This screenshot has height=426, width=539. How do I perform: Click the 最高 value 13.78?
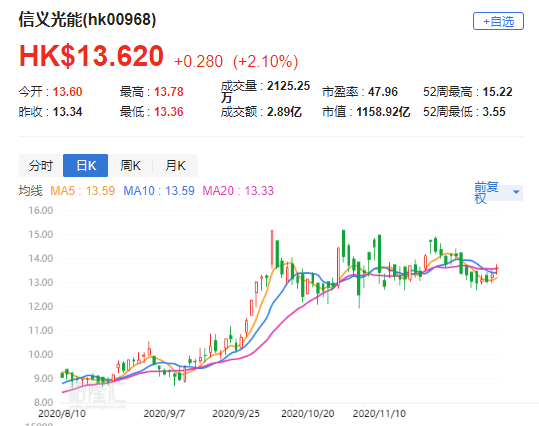[169, 92]
